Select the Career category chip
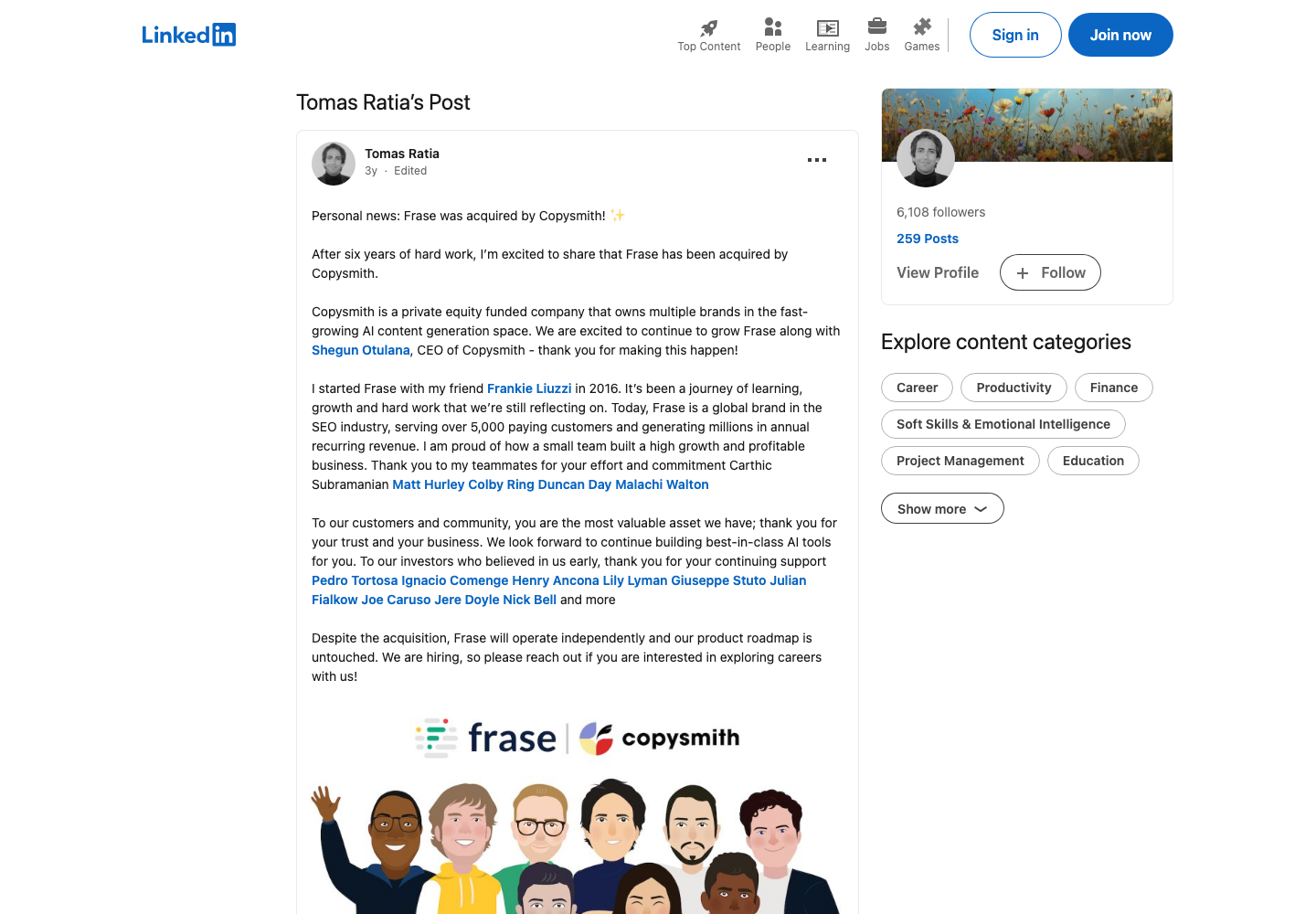The height and width of the screenshot is (914, 1316). [x=917, y=388]
